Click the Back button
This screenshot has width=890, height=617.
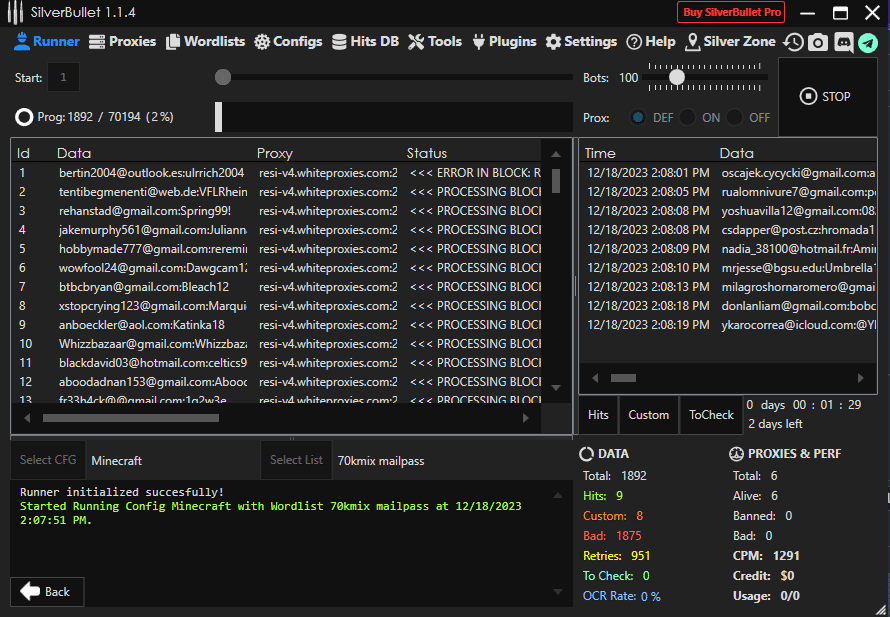point(46,591)
